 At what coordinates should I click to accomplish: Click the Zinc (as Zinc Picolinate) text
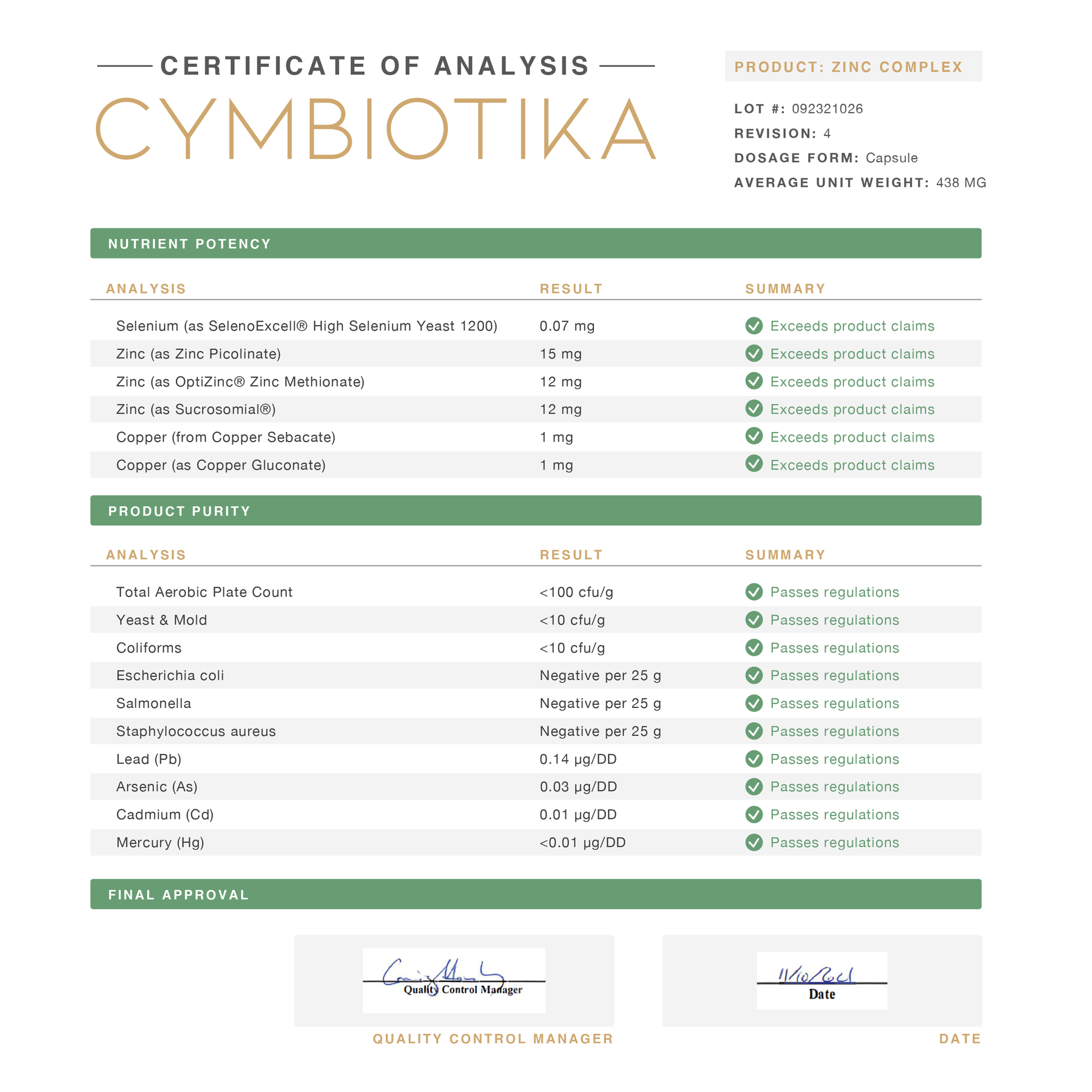coord(198,354)
